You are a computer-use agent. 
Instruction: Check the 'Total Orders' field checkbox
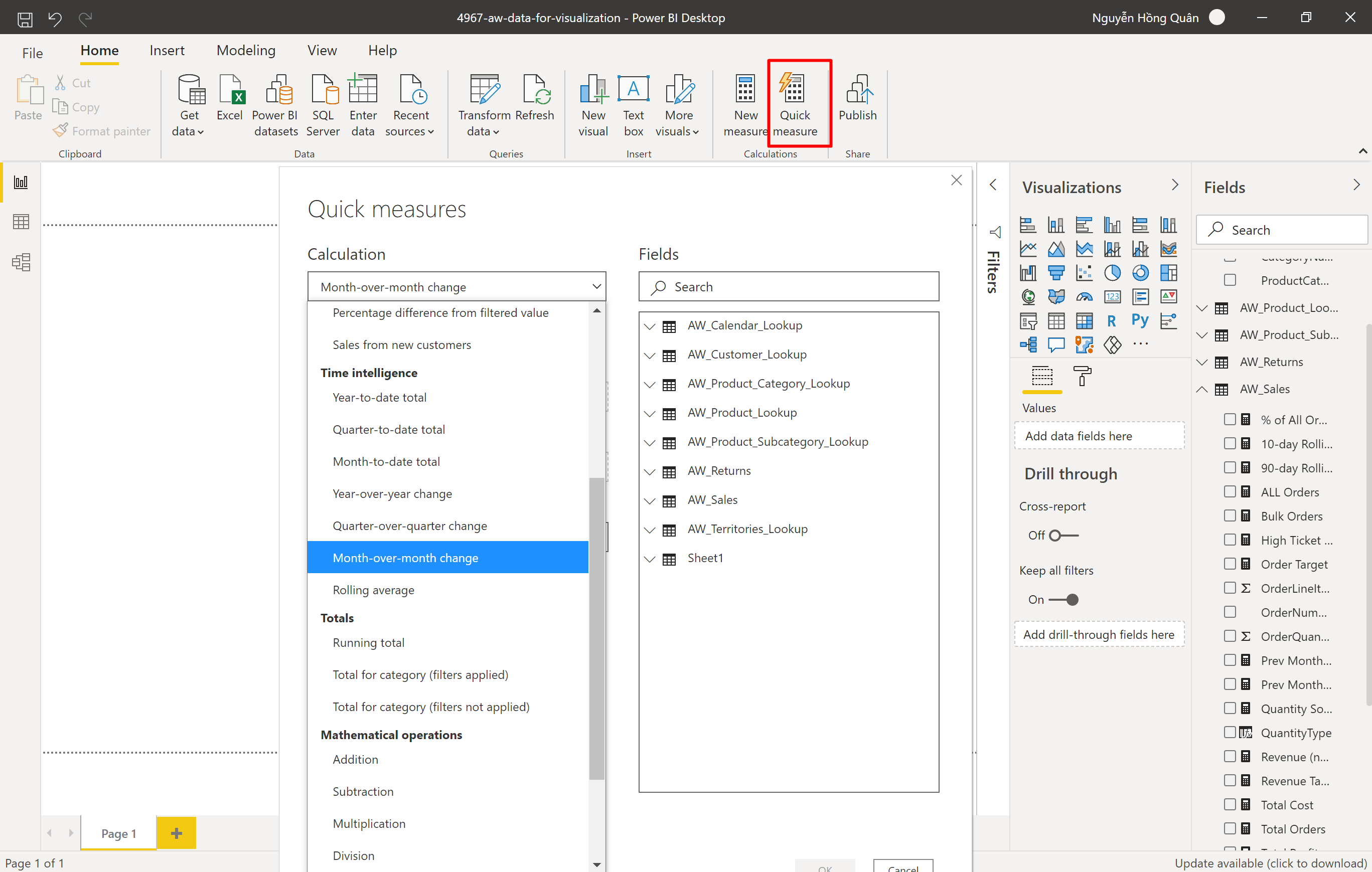[x=1230, y=828]
